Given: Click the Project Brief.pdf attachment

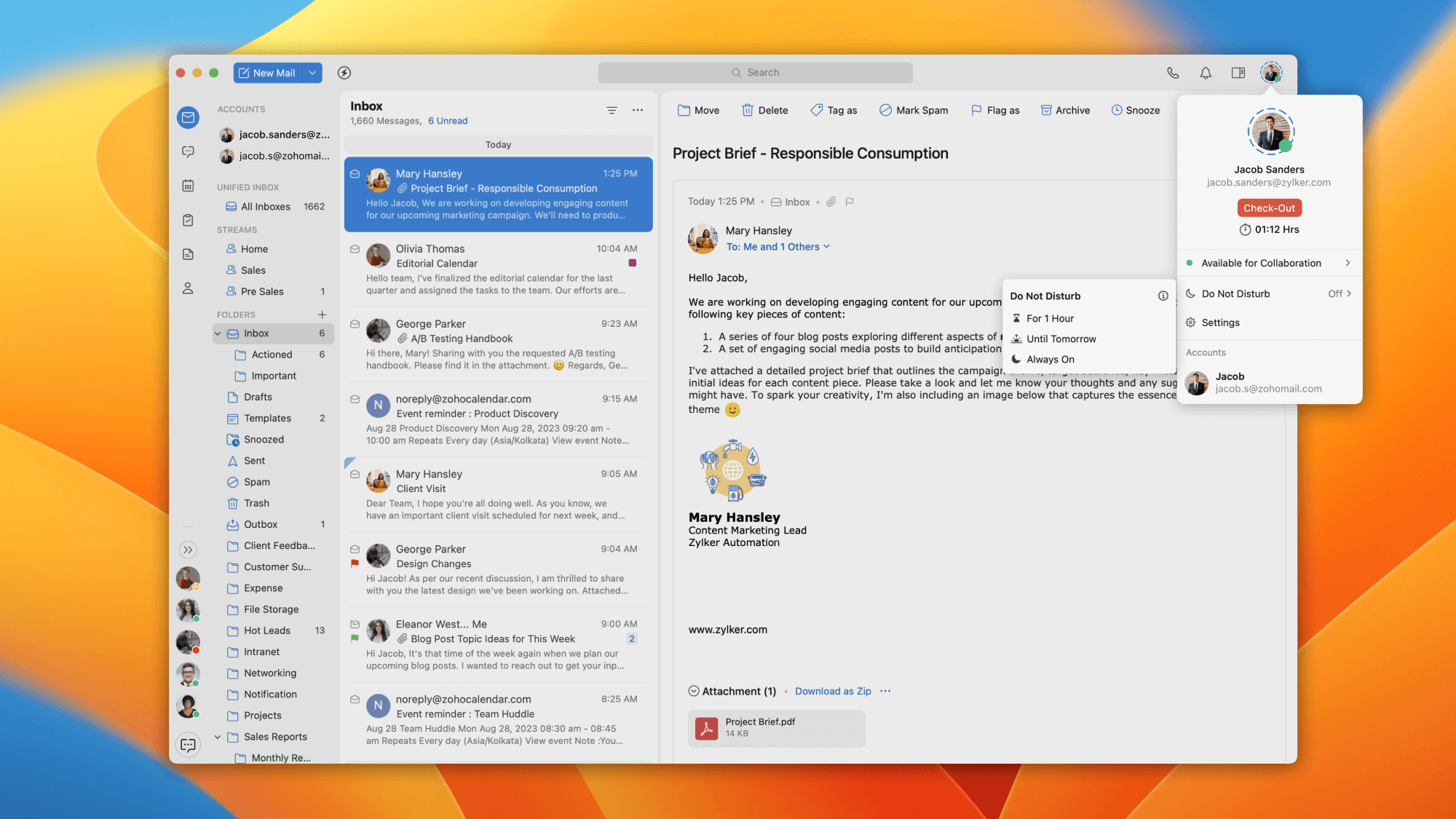Looking at the screenshot, I should click(x=777, y=728).
